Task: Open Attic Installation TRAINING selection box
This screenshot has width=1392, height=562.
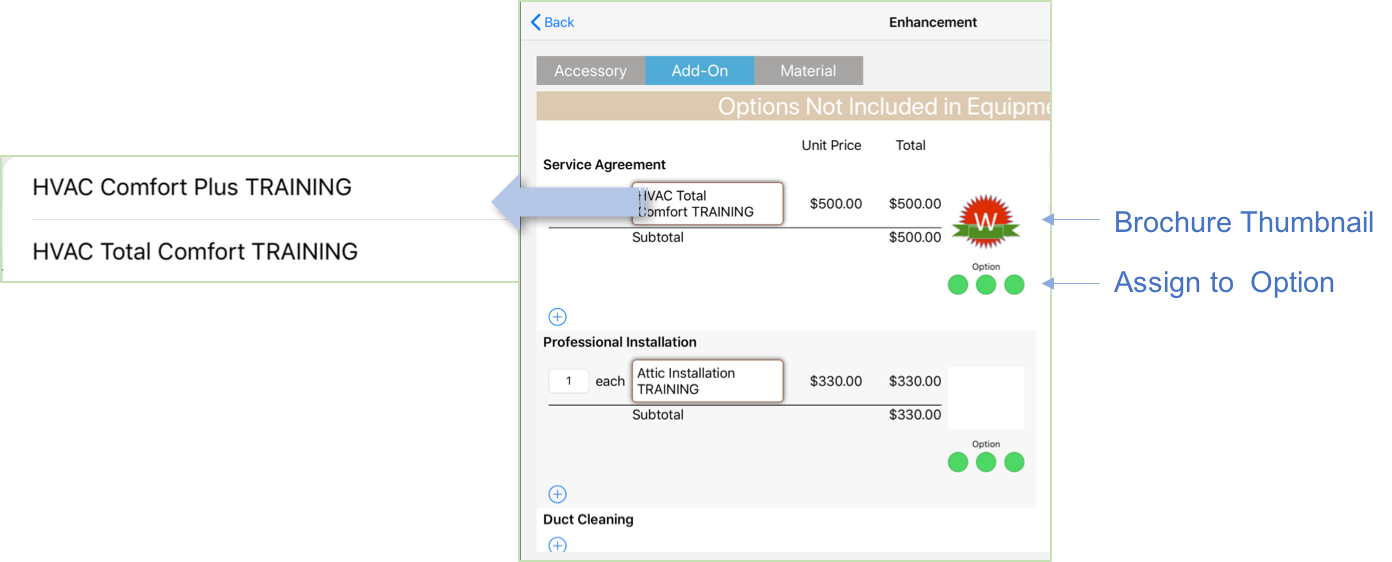Action: 708,381
